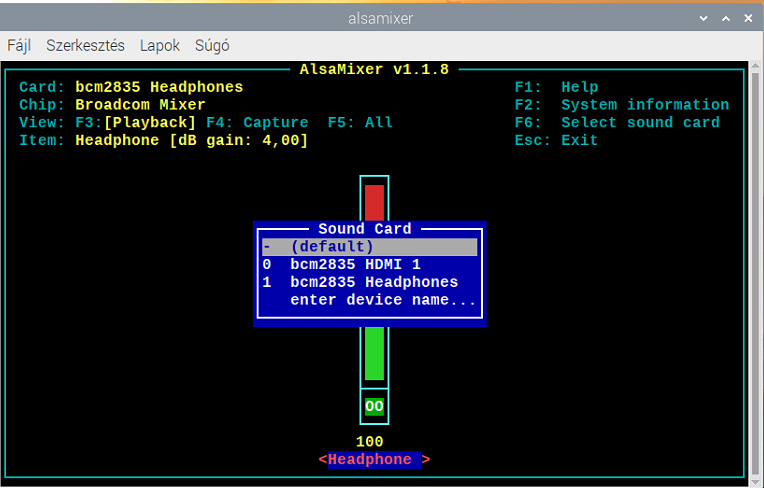
Task: Open the Súgó menu
Action: (x=212, y=46)
